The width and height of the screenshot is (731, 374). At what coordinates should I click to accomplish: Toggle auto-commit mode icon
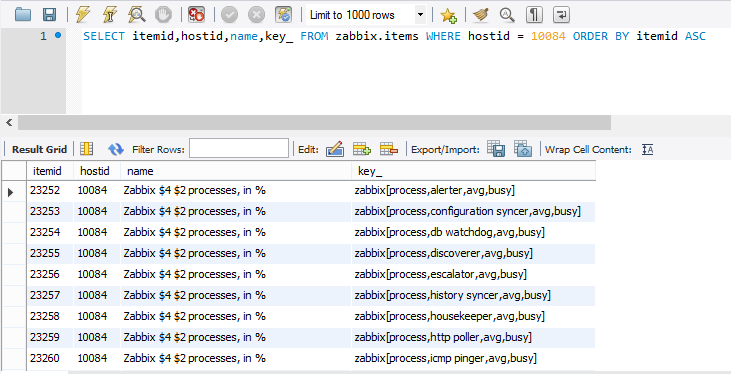[x=283, y=14]
